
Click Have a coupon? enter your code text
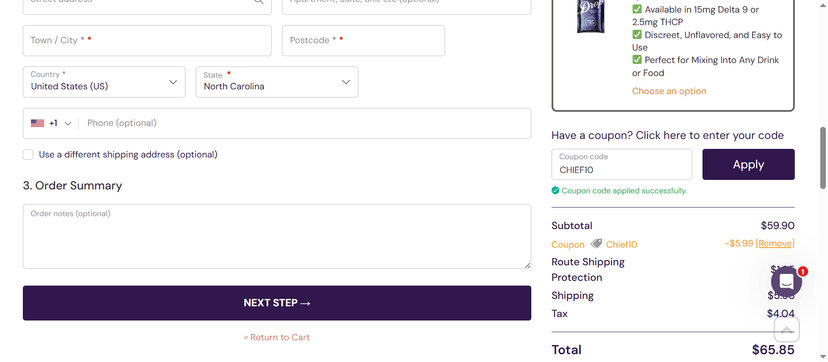(x=667, y=136)
